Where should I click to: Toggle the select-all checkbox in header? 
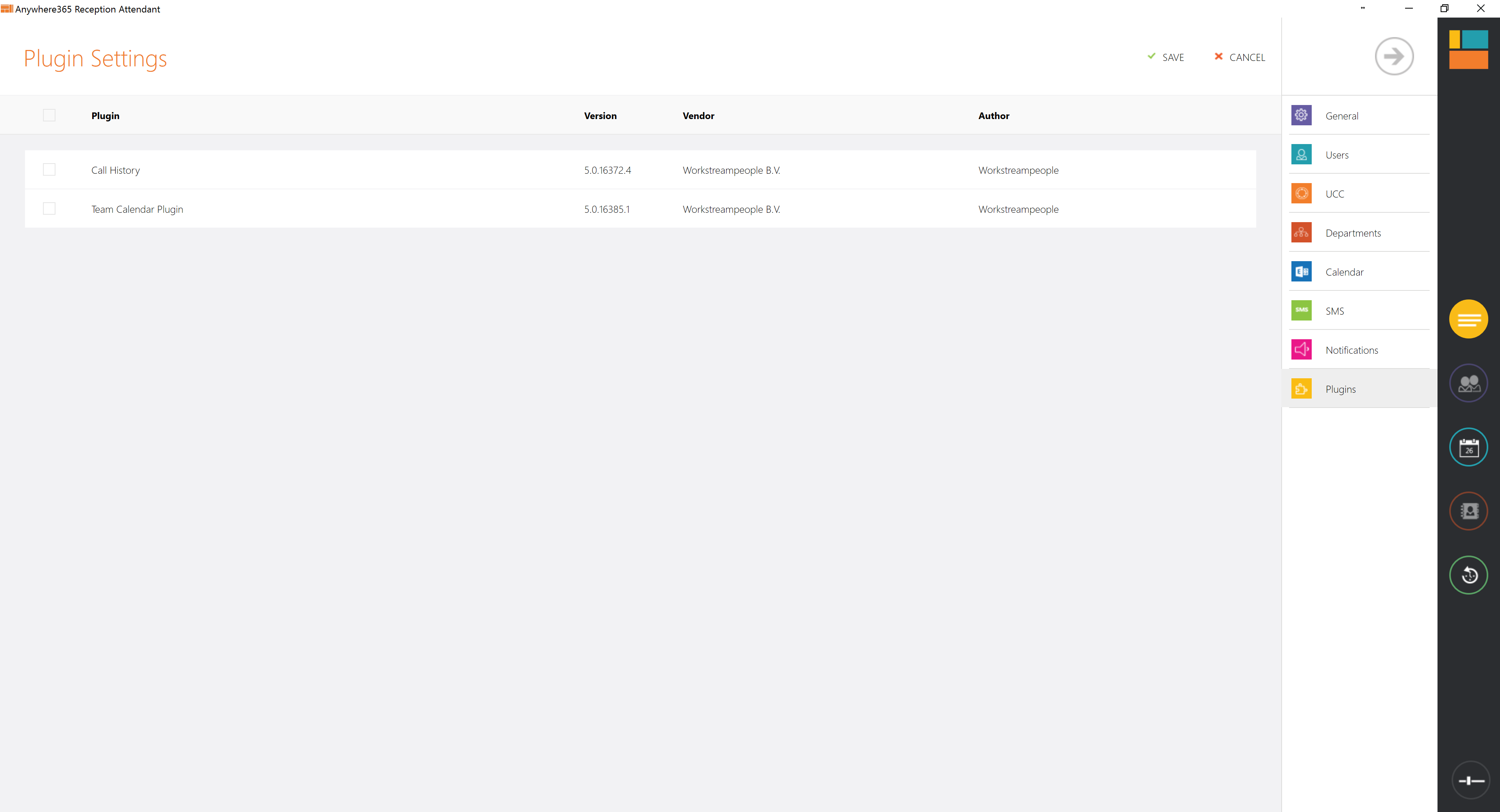tap(50, 115)
